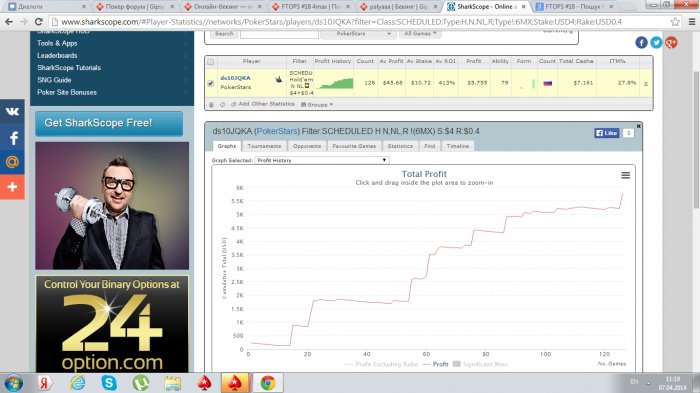Screen dimensions: 700x393
Task: Open the Windows Start button
Action: pos(13,383)
